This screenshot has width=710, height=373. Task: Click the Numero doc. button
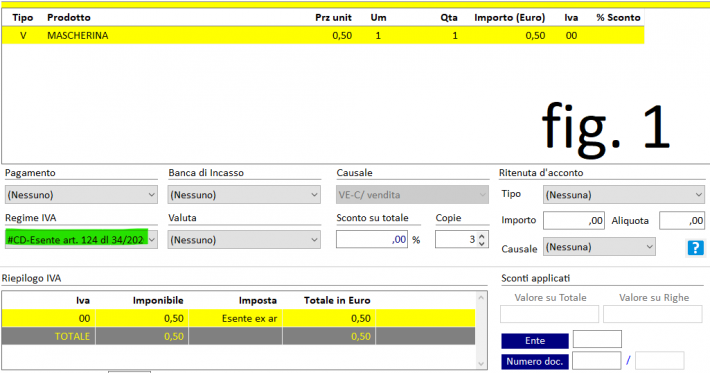(x=535, y=361)
